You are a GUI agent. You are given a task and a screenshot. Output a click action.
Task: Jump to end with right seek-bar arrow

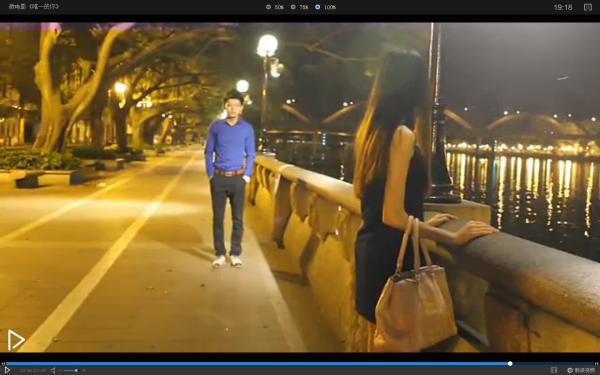point(596,364)
